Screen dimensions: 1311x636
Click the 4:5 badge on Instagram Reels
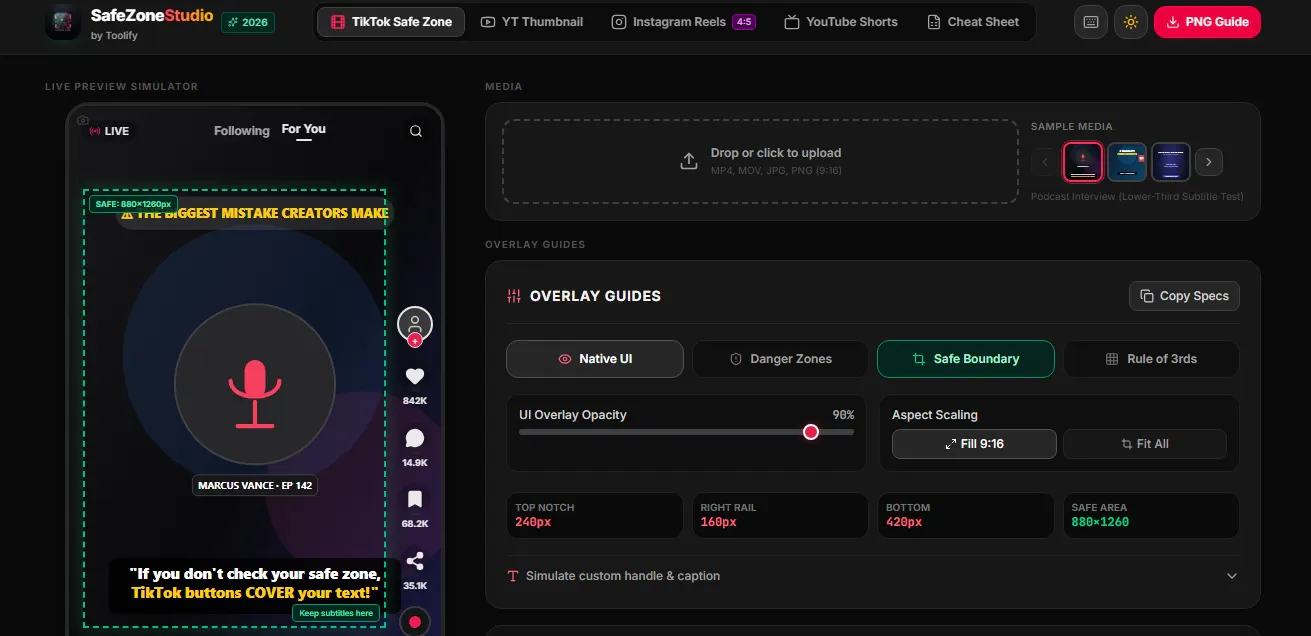744,22
